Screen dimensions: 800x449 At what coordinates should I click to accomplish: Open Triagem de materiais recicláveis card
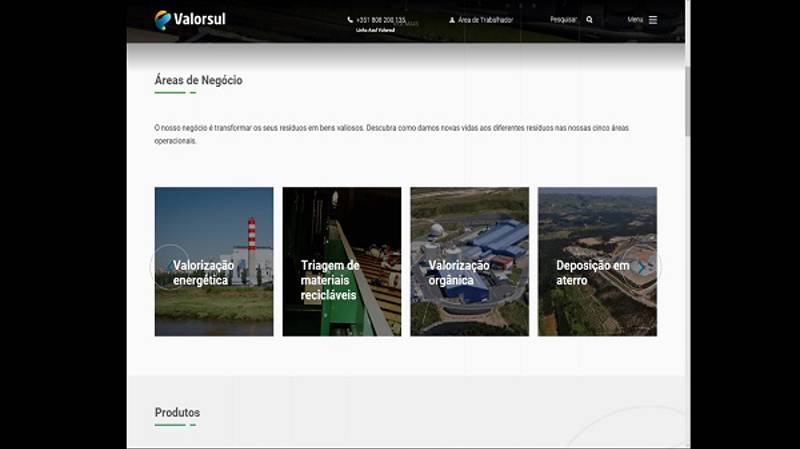pos(342,262)
